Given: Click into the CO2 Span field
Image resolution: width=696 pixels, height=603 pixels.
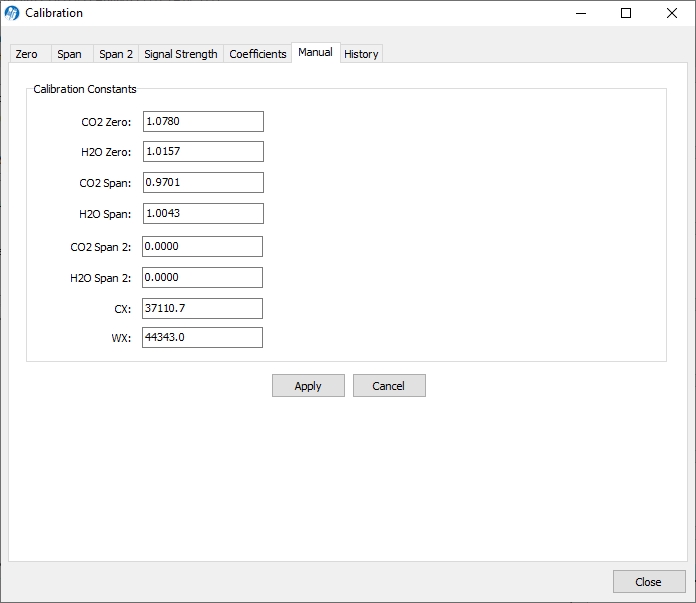Looking at the screenshot, I should [203, 183].
